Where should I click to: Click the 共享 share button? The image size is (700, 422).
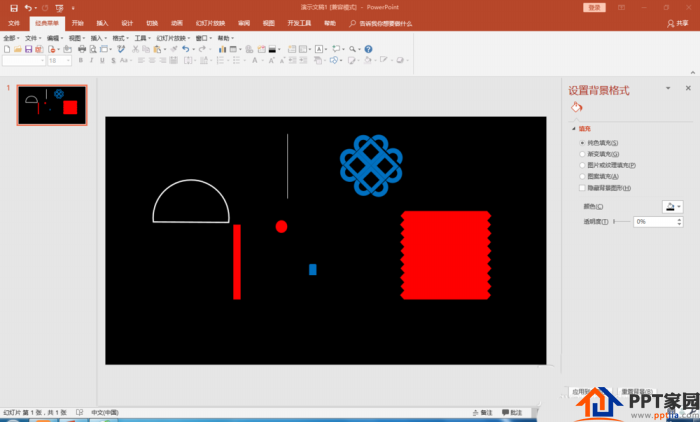click(x=678, y=23)
